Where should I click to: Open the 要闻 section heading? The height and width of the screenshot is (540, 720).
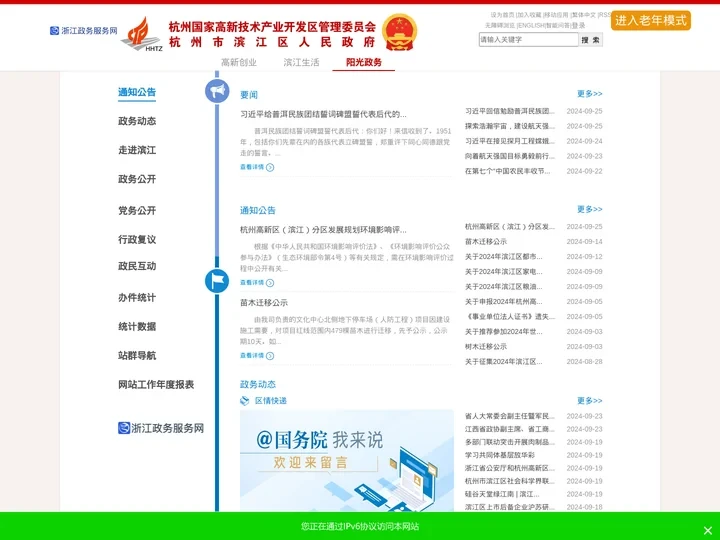coord(248,95)
